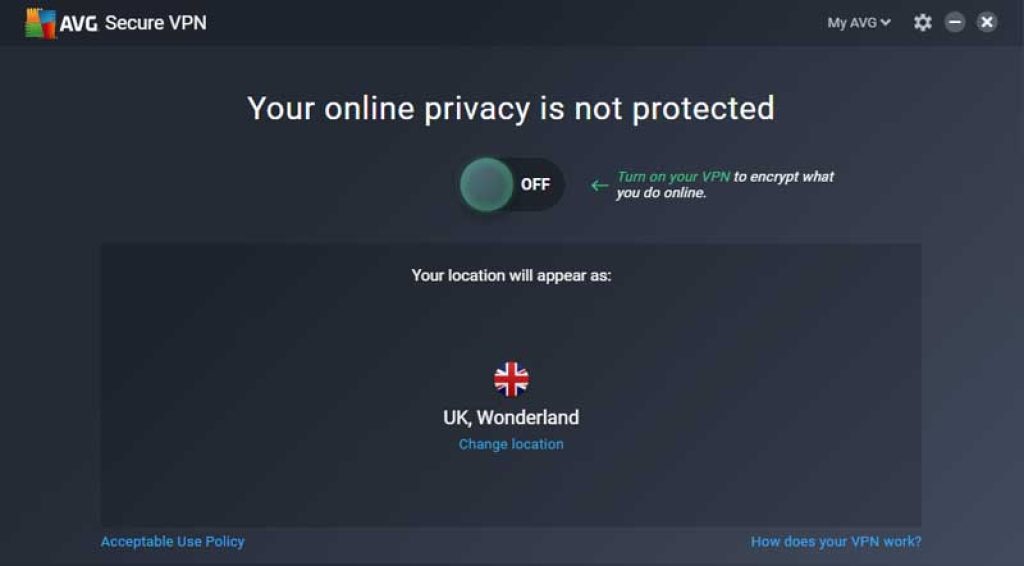1024x566 pixels.
Task: Open the Acceptable Use Policy link
Action: pos(172,542)
